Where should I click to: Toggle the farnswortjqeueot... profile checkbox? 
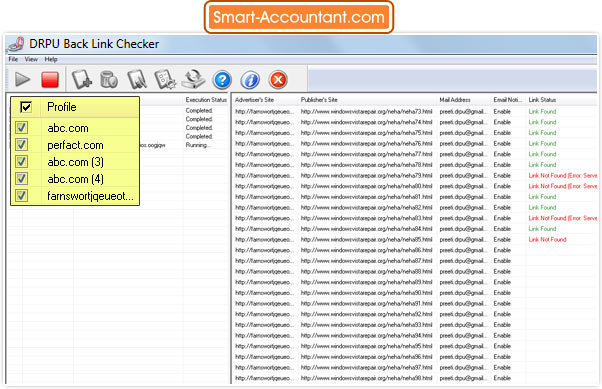pos(22,195)
